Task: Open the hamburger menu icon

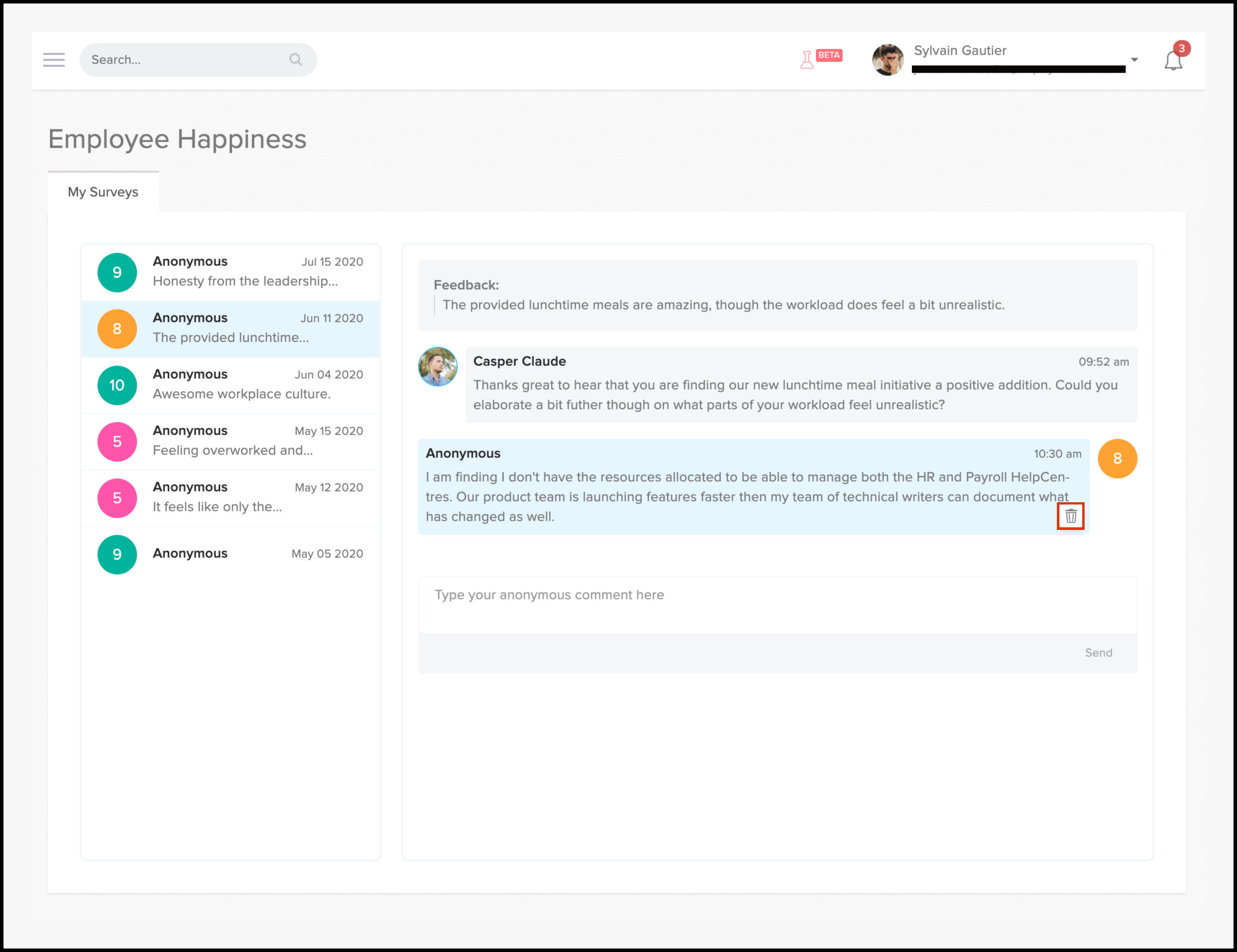Action: (54, 59)
